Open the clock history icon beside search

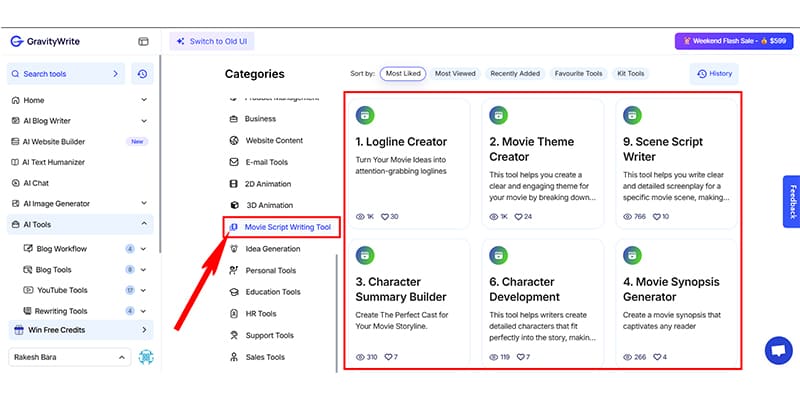pyautogui.click(x=143, y=74)
